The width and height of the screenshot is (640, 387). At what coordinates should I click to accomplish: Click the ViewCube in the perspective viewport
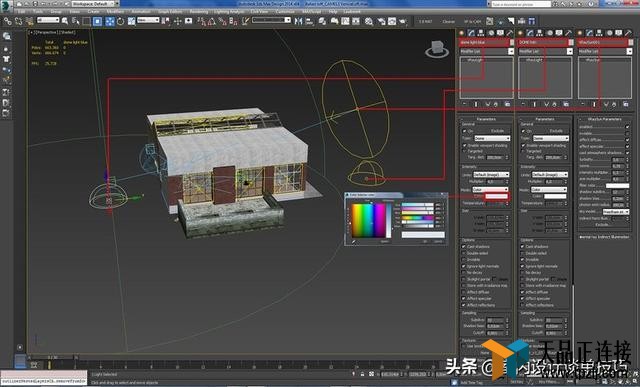click(x=436, y=49)
